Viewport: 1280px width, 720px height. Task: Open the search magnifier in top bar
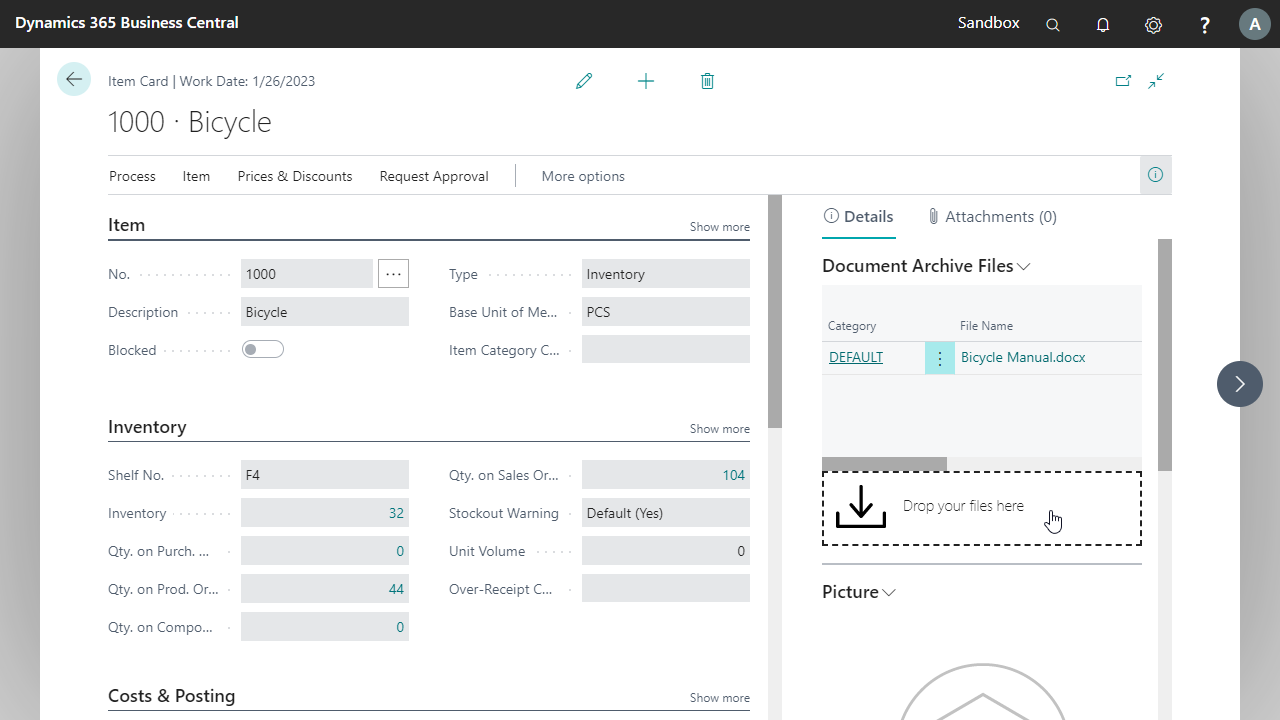pyautogui.click(x=1053, y=25)
